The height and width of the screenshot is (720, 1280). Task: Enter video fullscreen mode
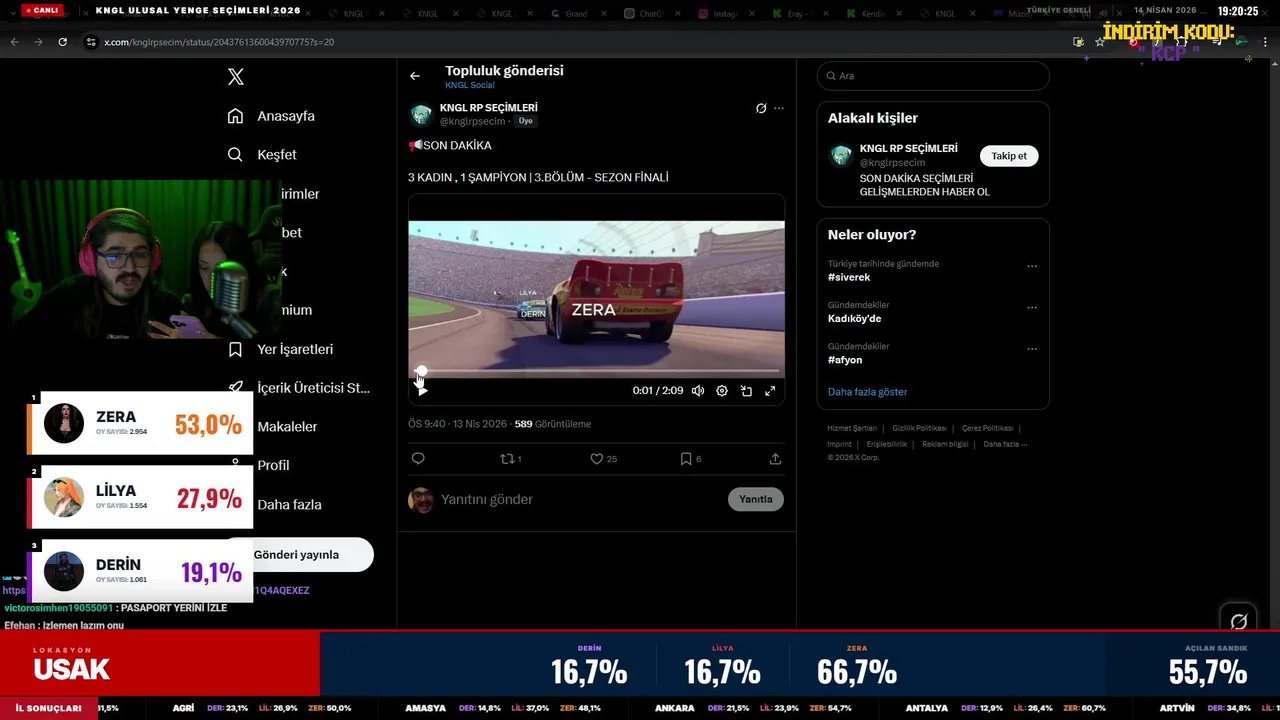point(770,391)
